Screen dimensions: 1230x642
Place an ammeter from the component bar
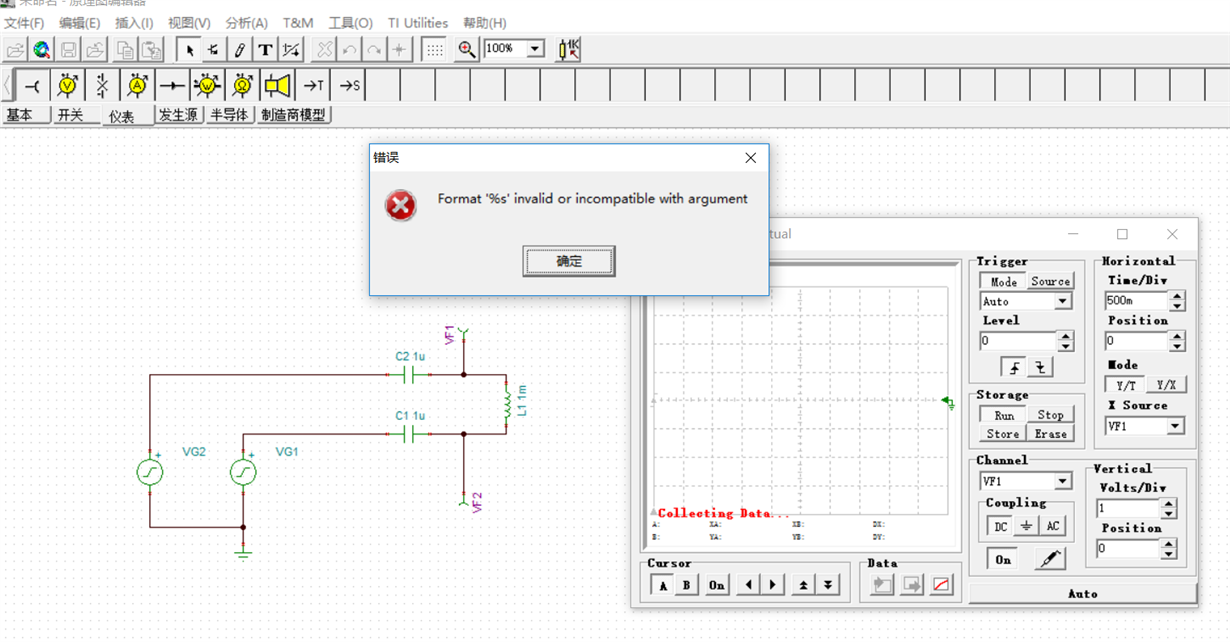(x=137, y=86)
